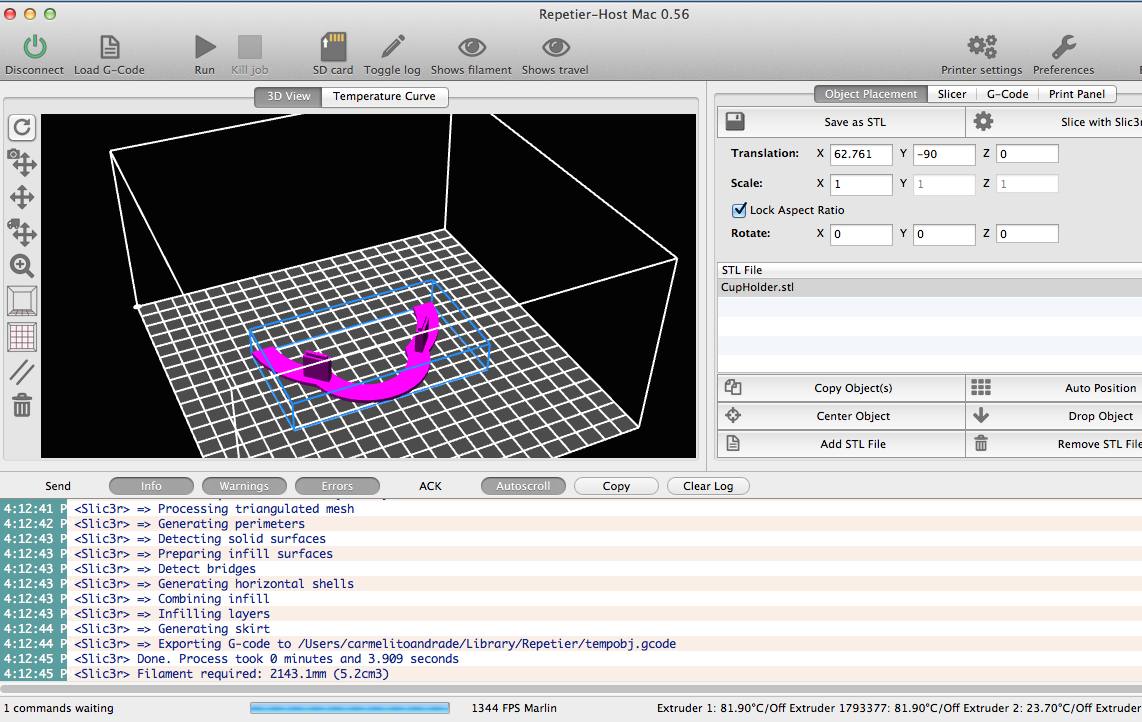The height and width of the screenshot is (722, 1142).
Task: Click "1344 FPS Marlin" in status bar
Action: (x=514, y=708)
